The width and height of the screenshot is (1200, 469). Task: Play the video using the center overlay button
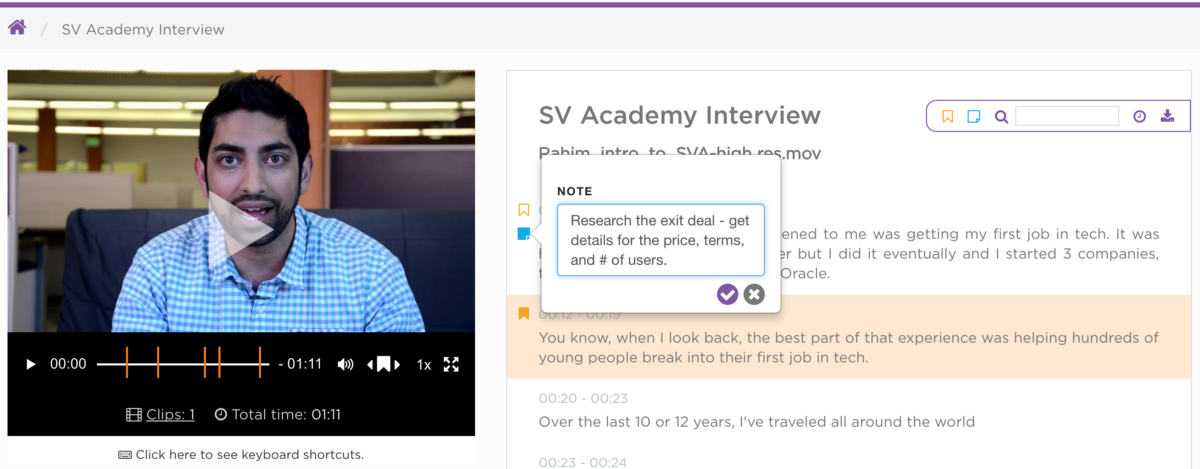tap(241, 228)
